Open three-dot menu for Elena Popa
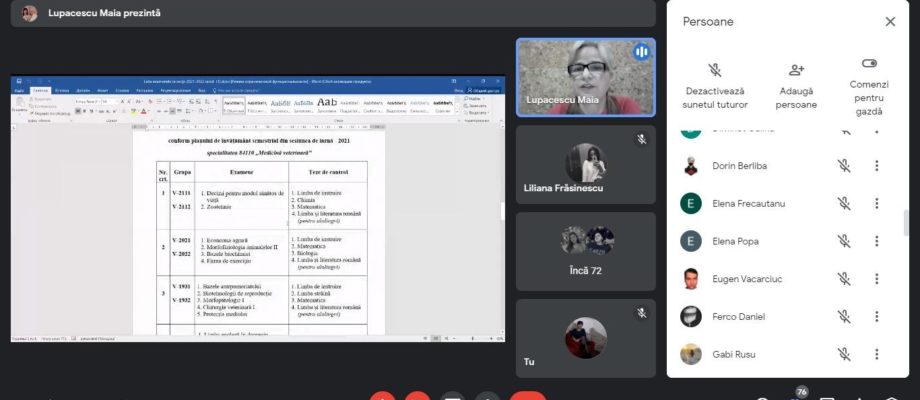The height and width of the screenshot is (400, 920). click(877, 241)
